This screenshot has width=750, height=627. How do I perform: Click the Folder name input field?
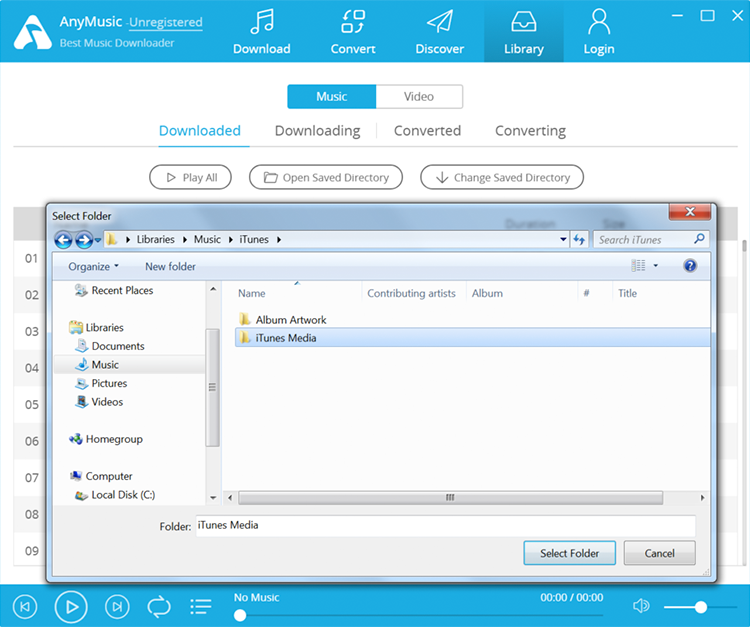[445, 526]
